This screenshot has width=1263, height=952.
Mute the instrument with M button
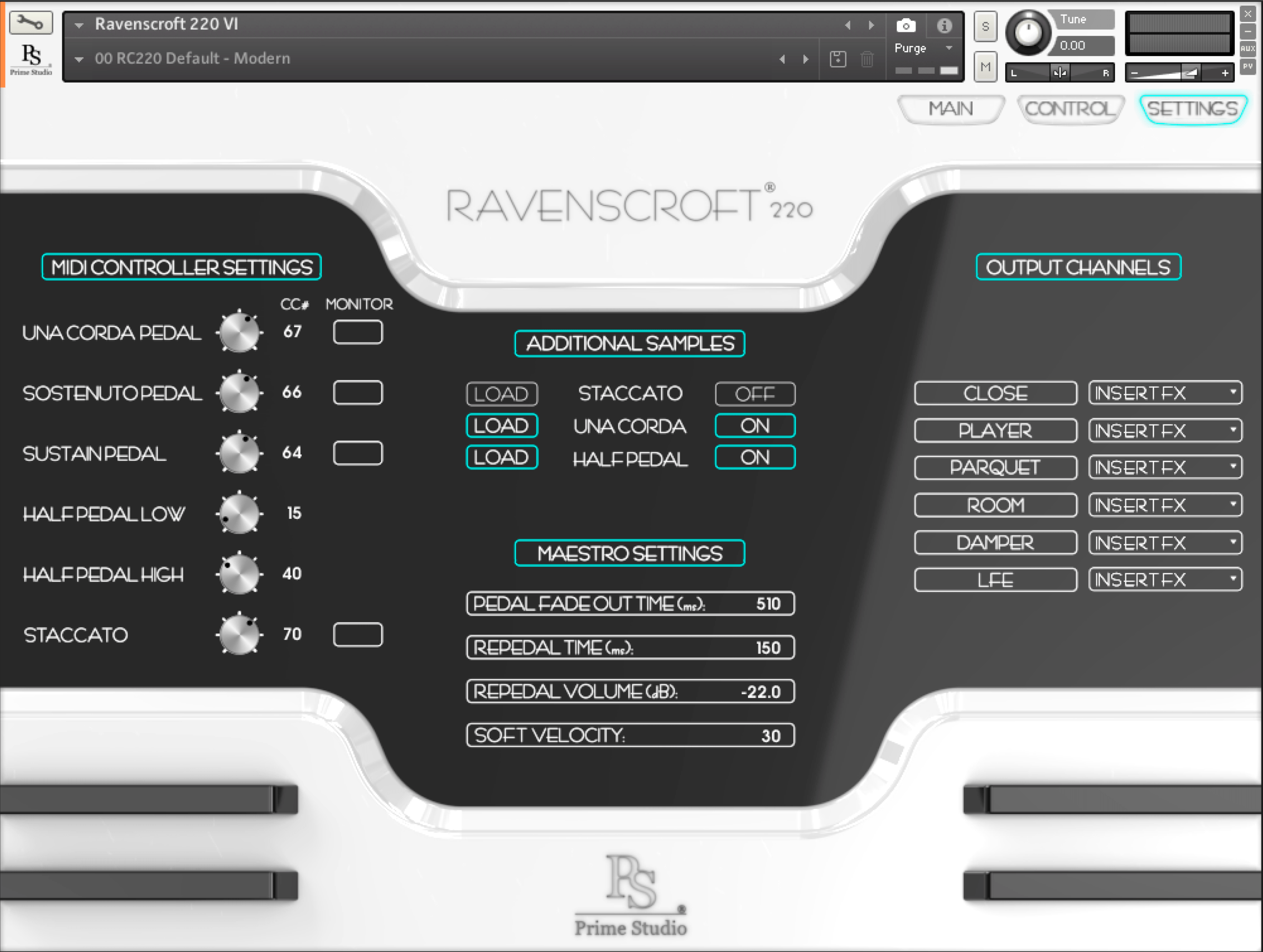(985, 67)
